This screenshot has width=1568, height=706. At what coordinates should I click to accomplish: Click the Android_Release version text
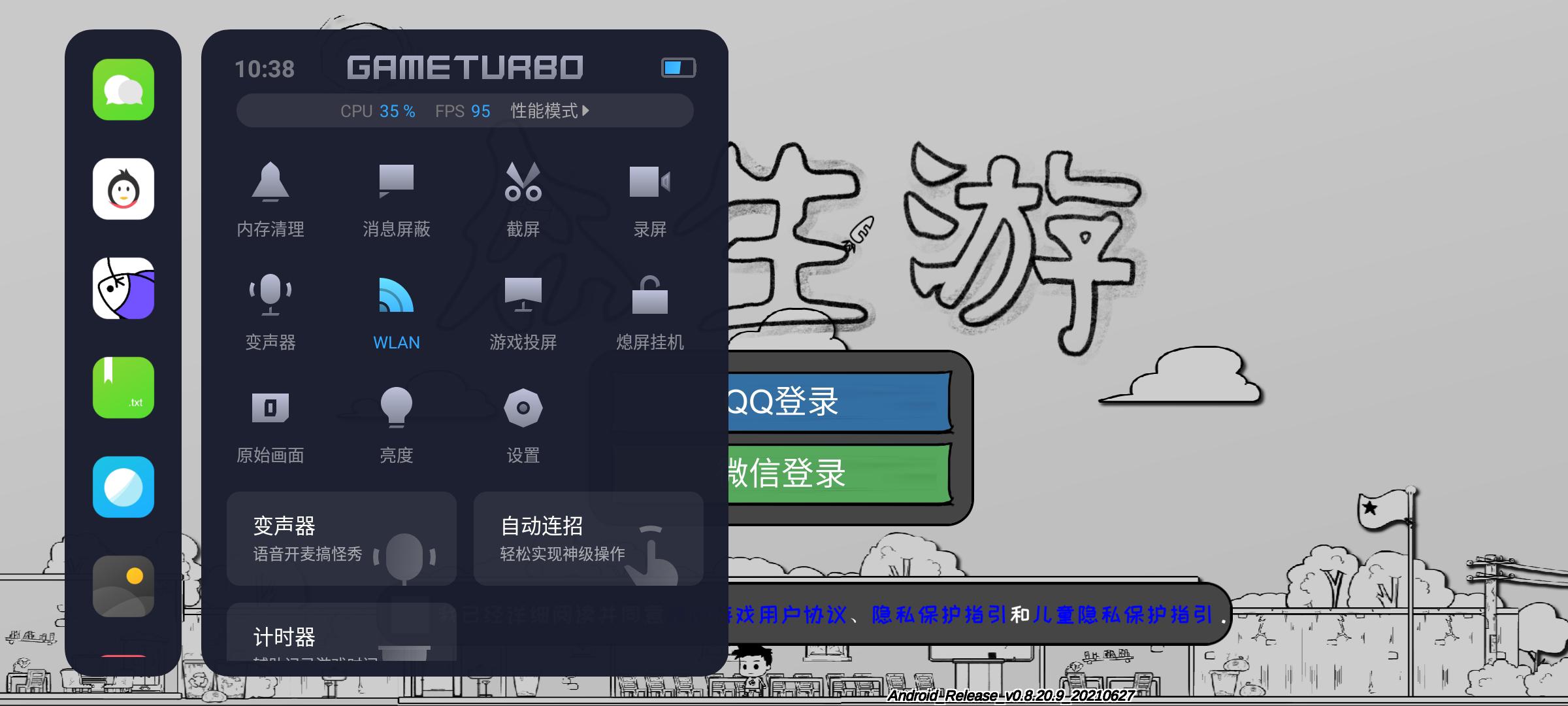1010,696
